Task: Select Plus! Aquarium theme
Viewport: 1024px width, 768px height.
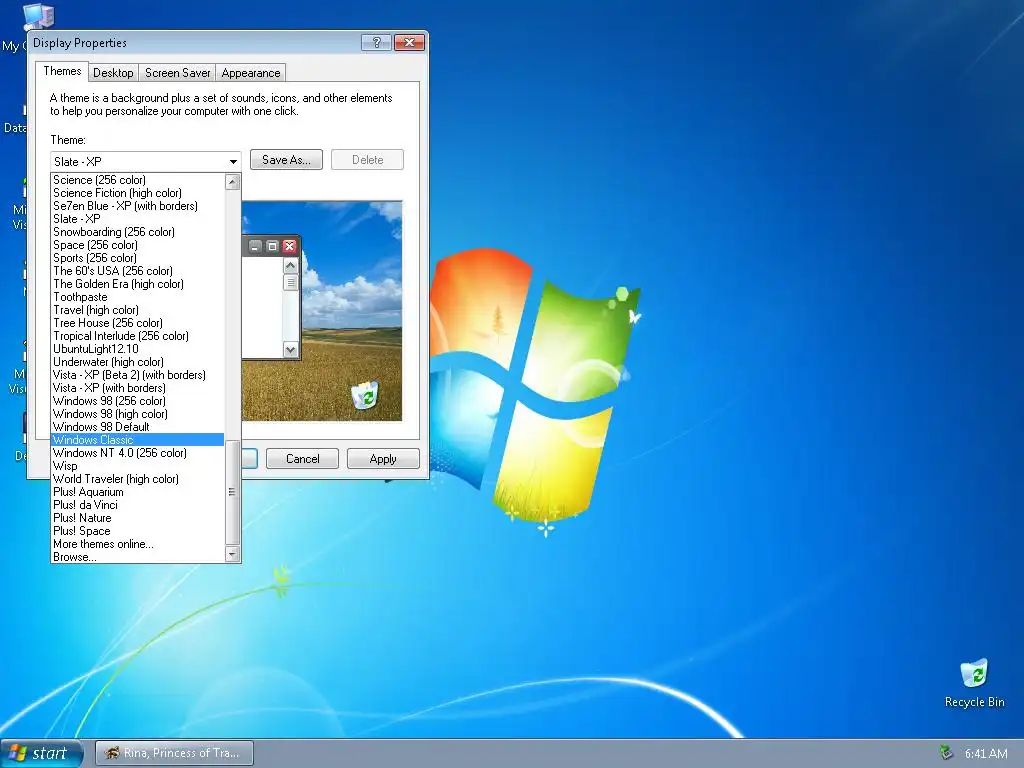Action: 138,492
